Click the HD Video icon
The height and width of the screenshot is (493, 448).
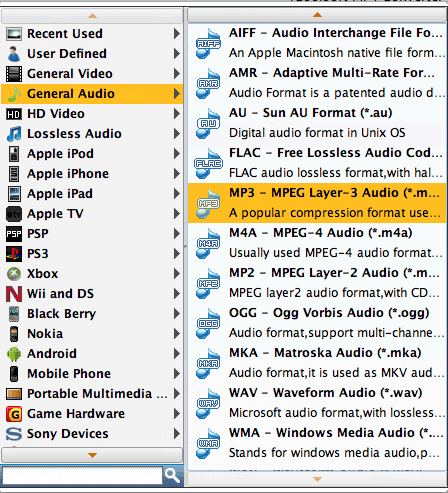coord(14,114)
